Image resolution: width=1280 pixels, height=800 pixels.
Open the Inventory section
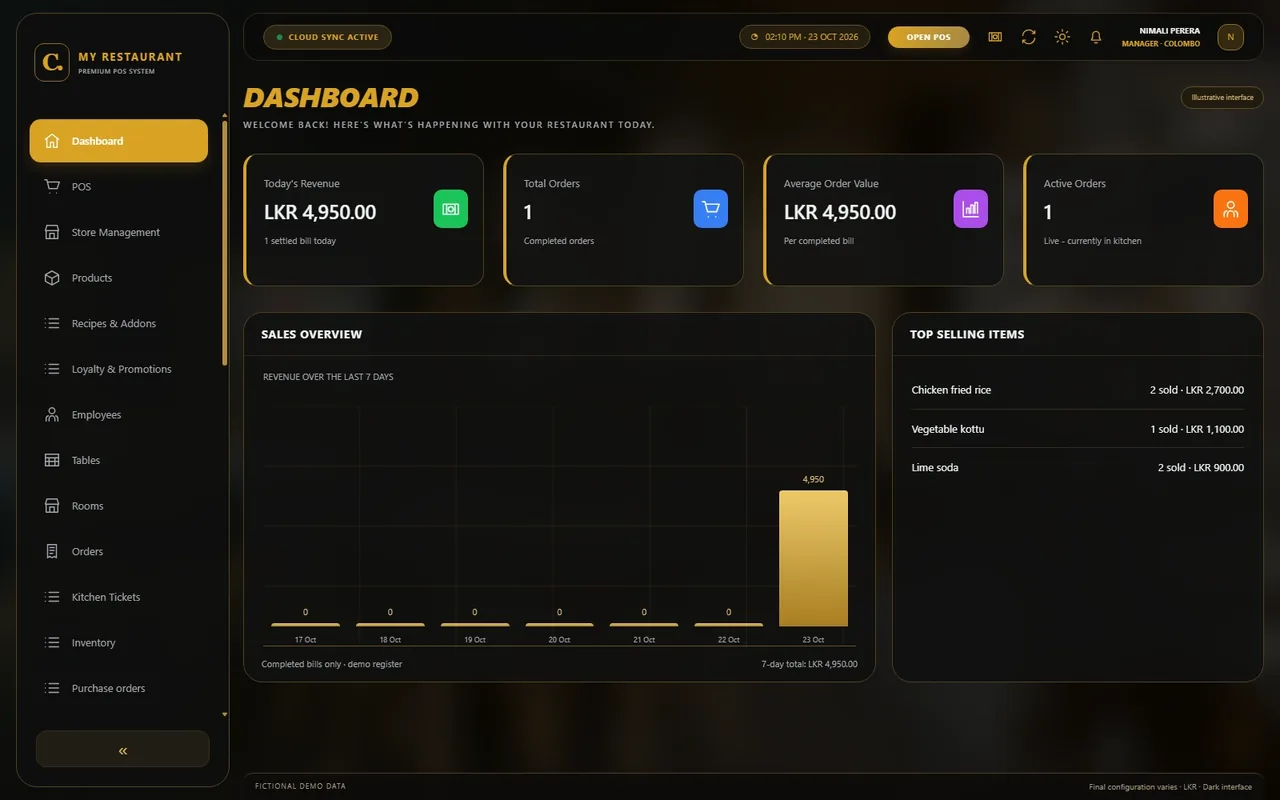(x=119, y=643)
